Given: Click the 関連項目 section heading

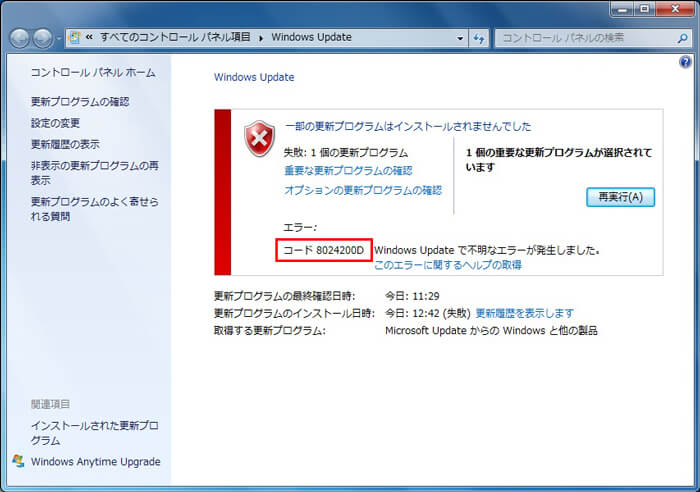Looking at the screenshot, I should (x=50, y=404).
